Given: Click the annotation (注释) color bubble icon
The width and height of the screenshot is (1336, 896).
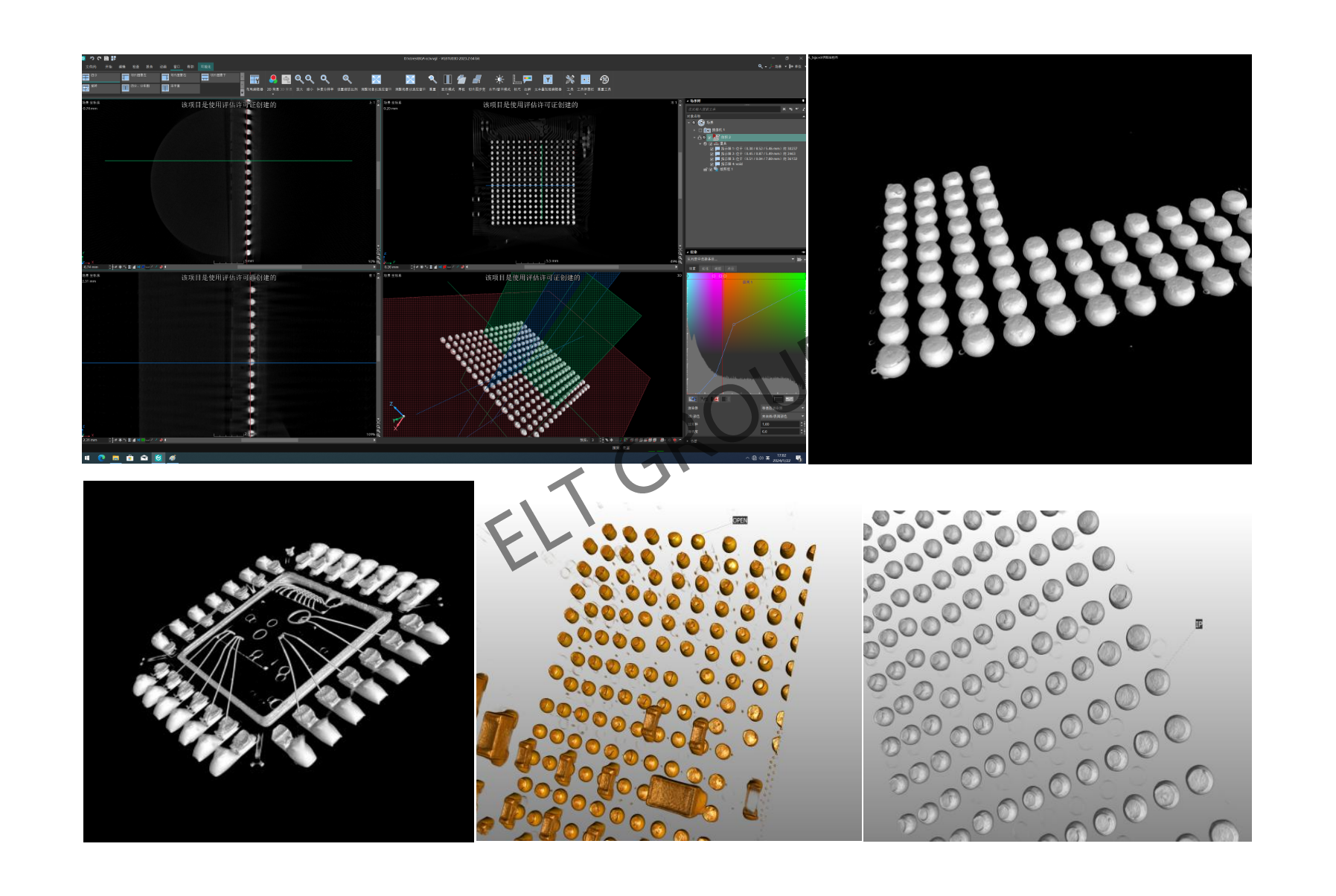Looking at the screenshot, I should [528, 78].
